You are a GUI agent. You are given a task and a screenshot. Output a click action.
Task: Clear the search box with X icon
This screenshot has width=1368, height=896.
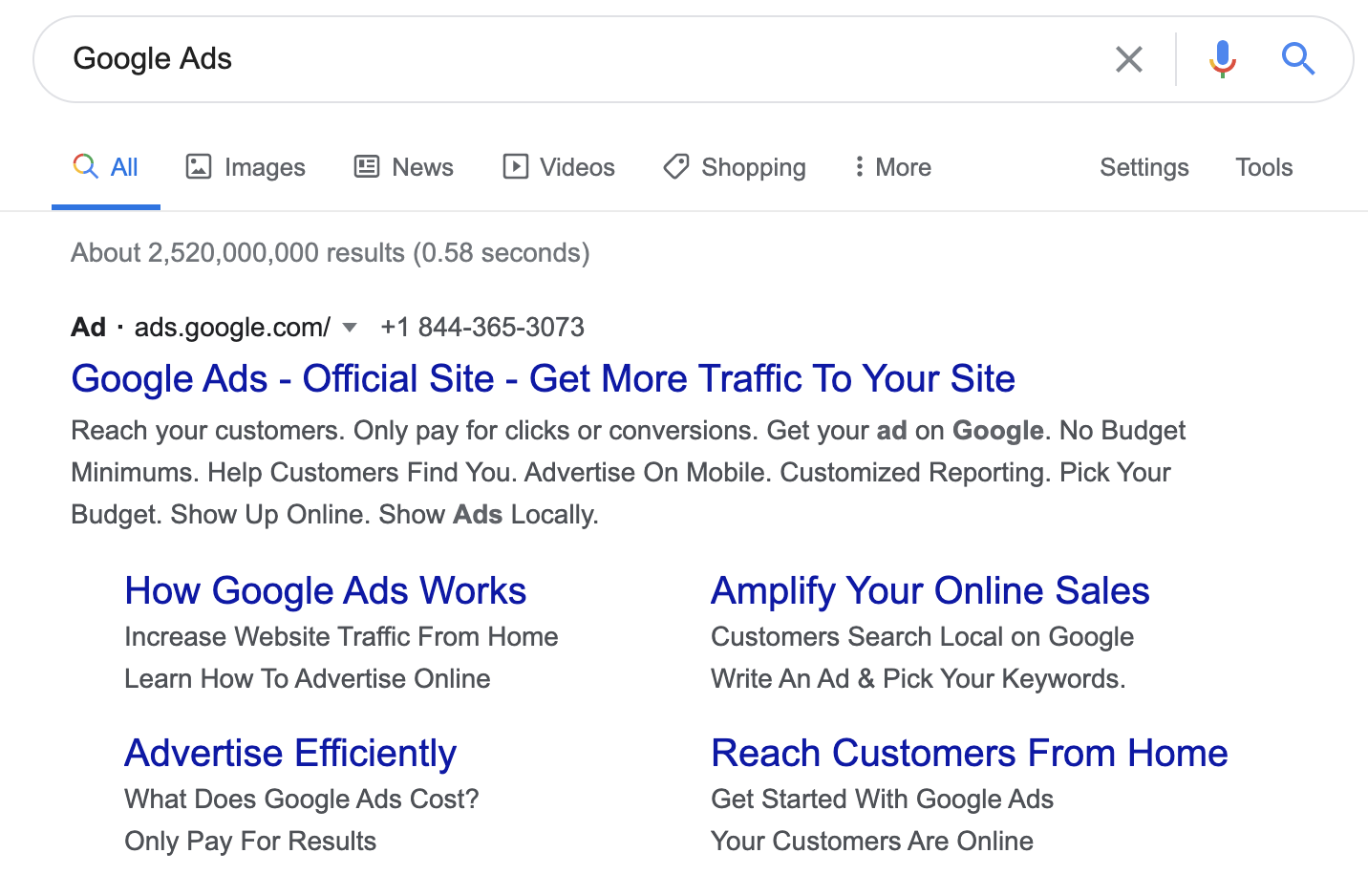pos(1128,59)
